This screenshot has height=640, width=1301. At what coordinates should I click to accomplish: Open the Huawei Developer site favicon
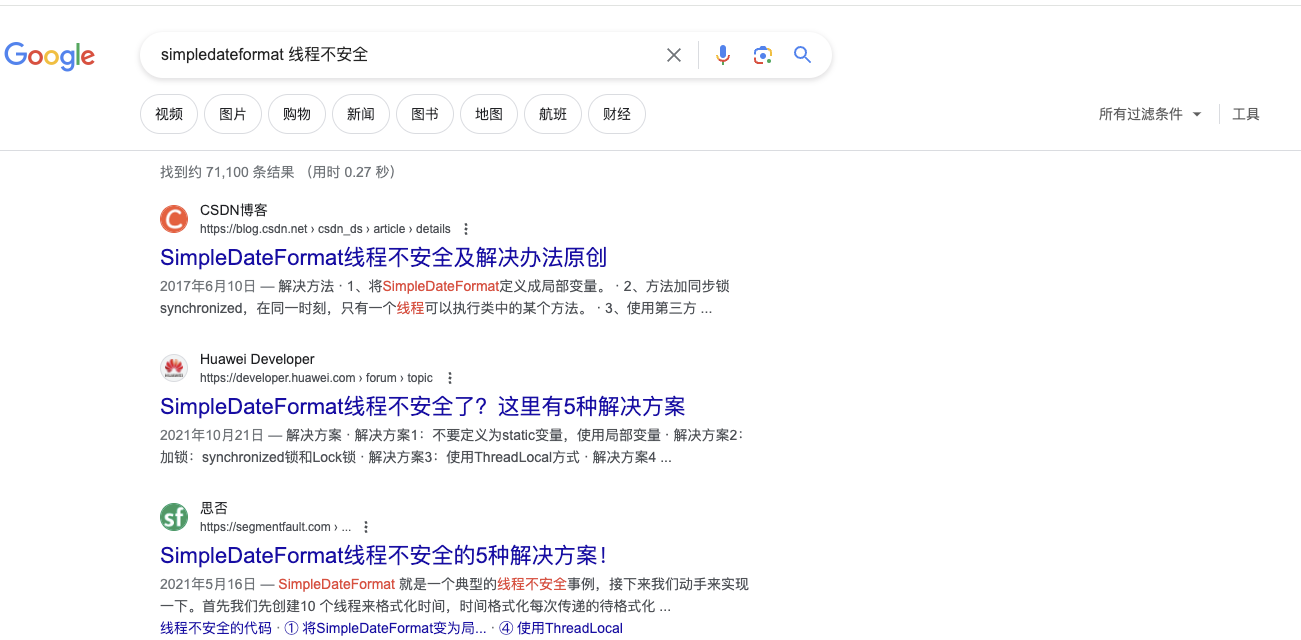tap(174, 368)
